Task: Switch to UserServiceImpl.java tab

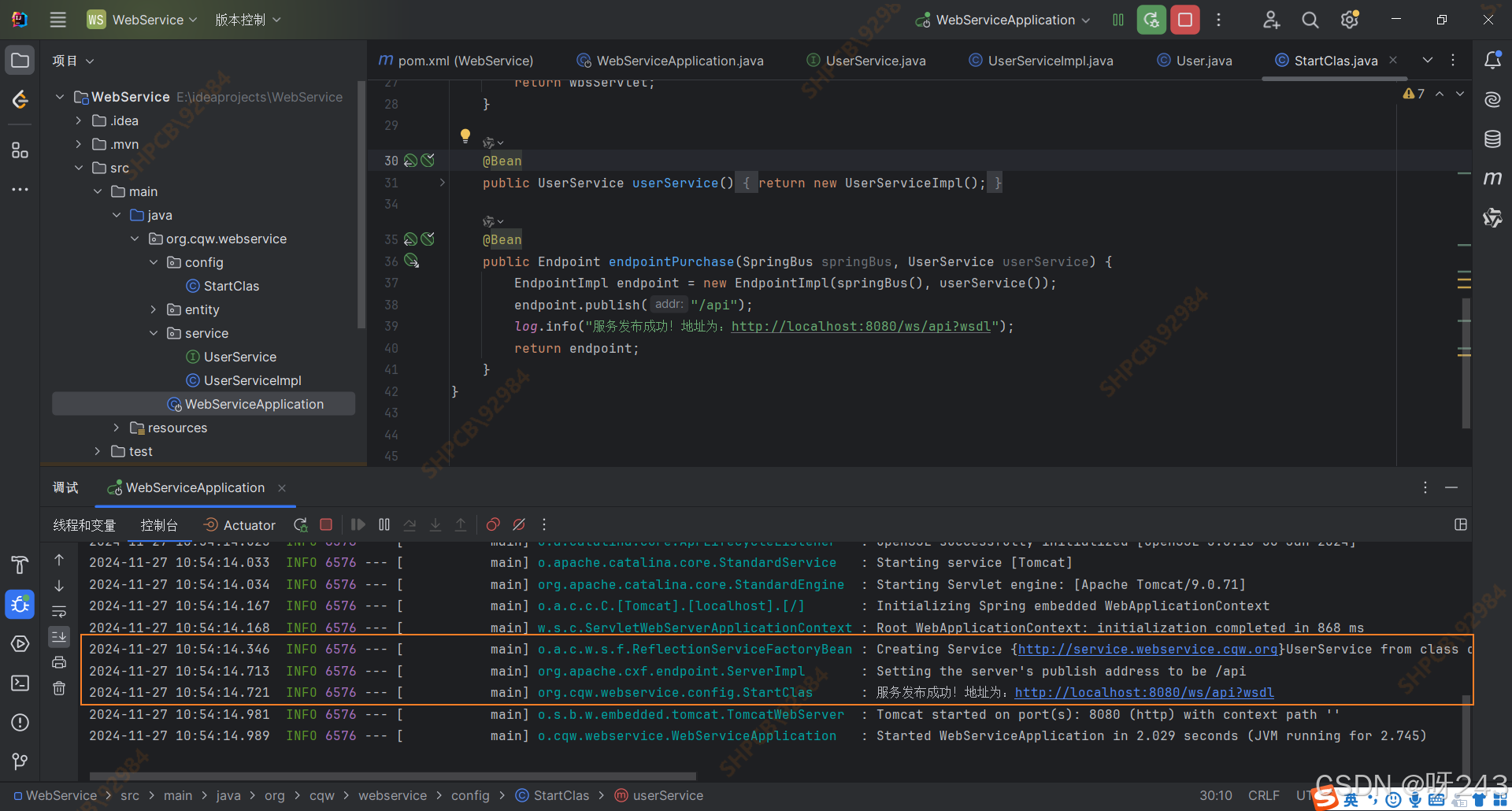Action: [x=1040, y=61]
